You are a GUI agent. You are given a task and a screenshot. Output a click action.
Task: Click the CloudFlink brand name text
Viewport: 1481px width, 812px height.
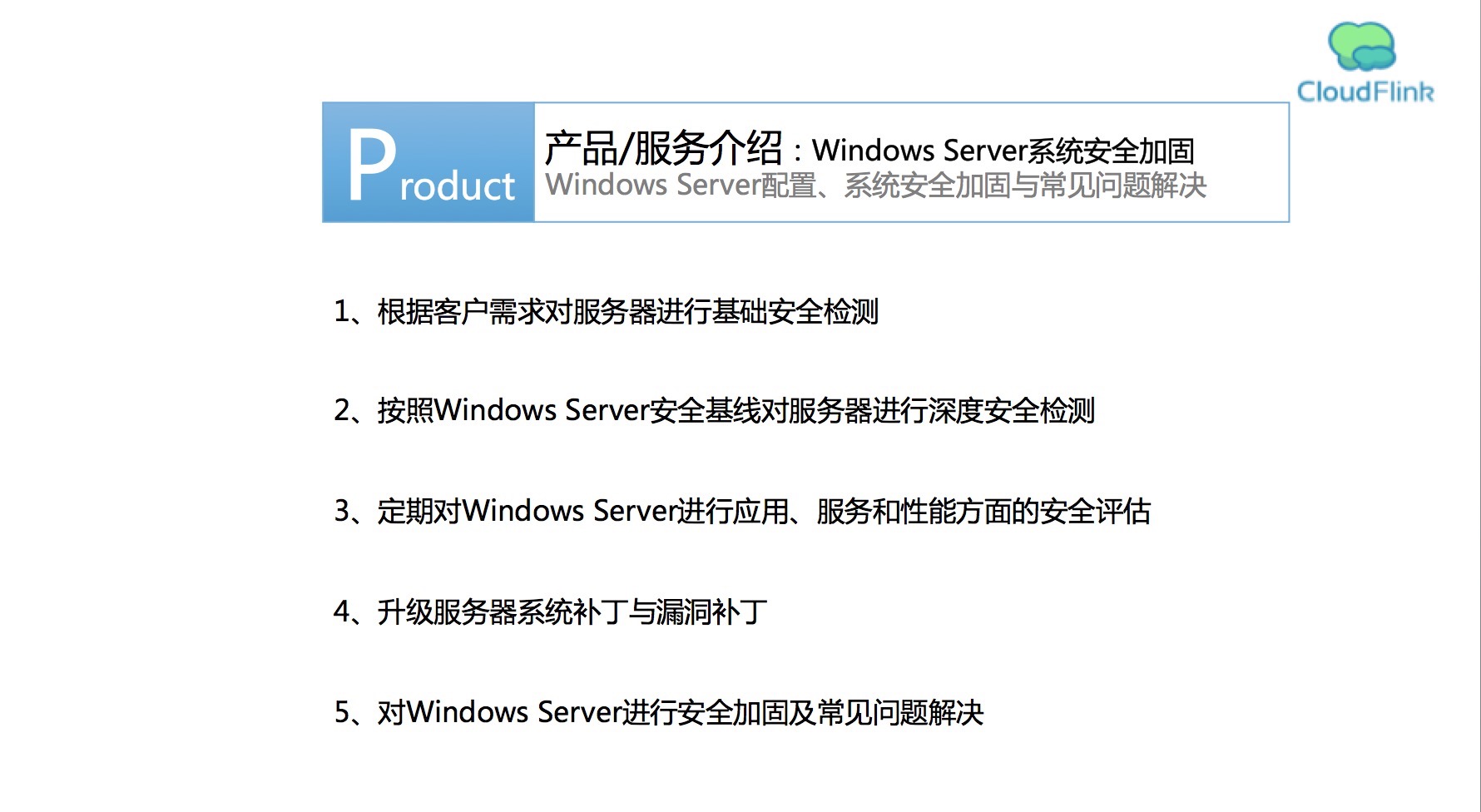point(1365,92)
